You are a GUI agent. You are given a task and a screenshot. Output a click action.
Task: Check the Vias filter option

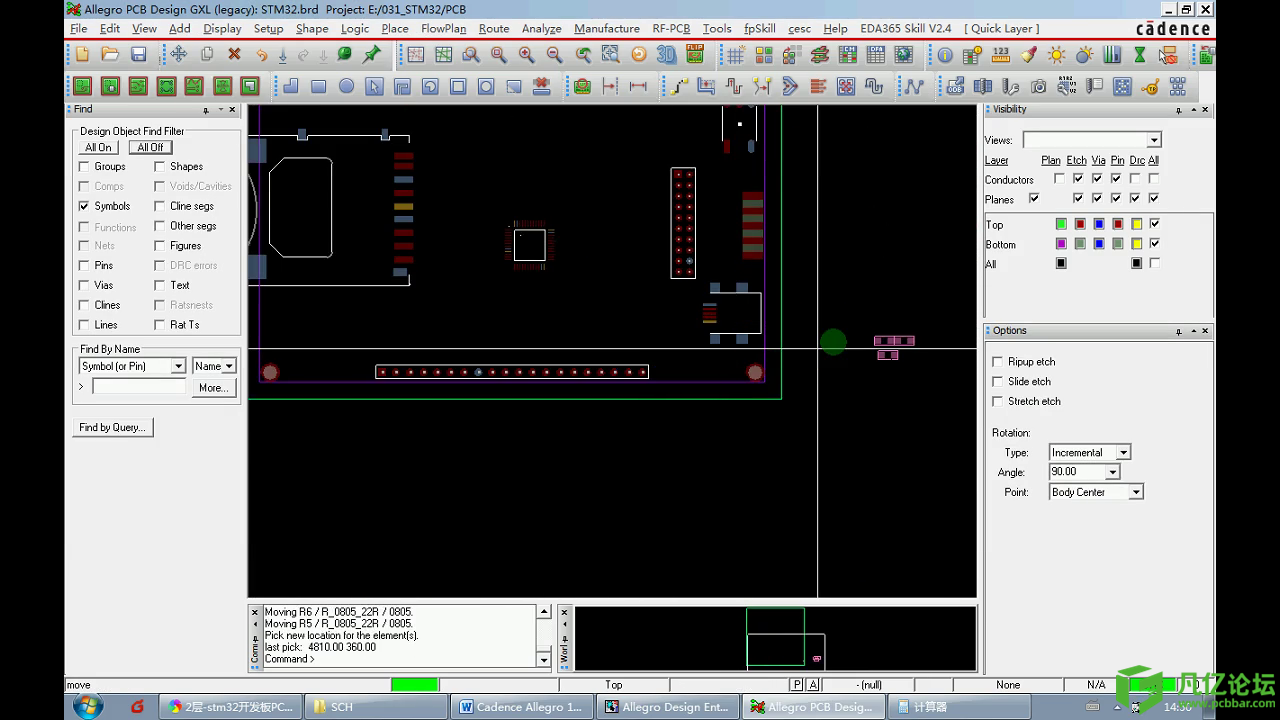click(84, 285)
